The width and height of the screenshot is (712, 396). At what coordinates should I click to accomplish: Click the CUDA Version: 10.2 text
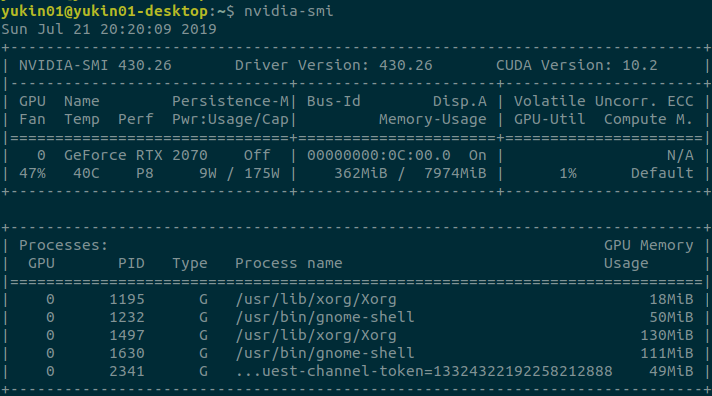[577, 65]
